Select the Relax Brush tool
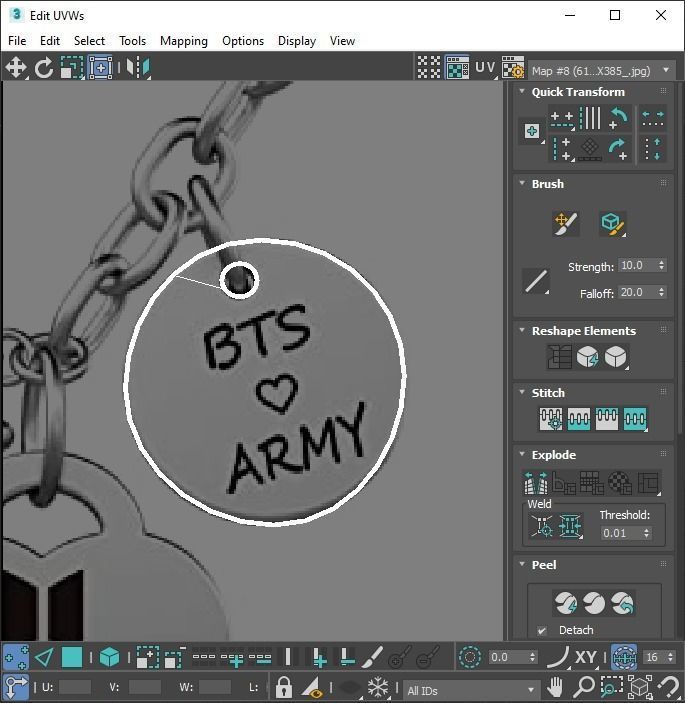The height and width of the screenshot is (703, 685). click(612, 224)
